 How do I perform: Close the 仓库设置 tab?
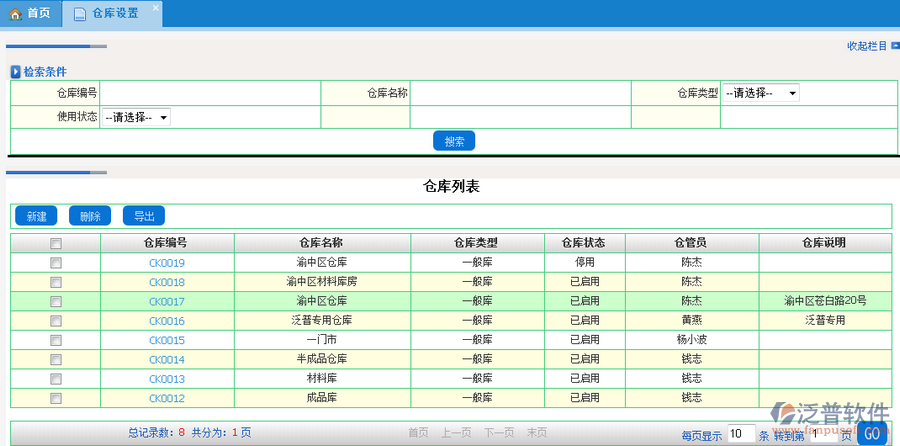[155, 8]
